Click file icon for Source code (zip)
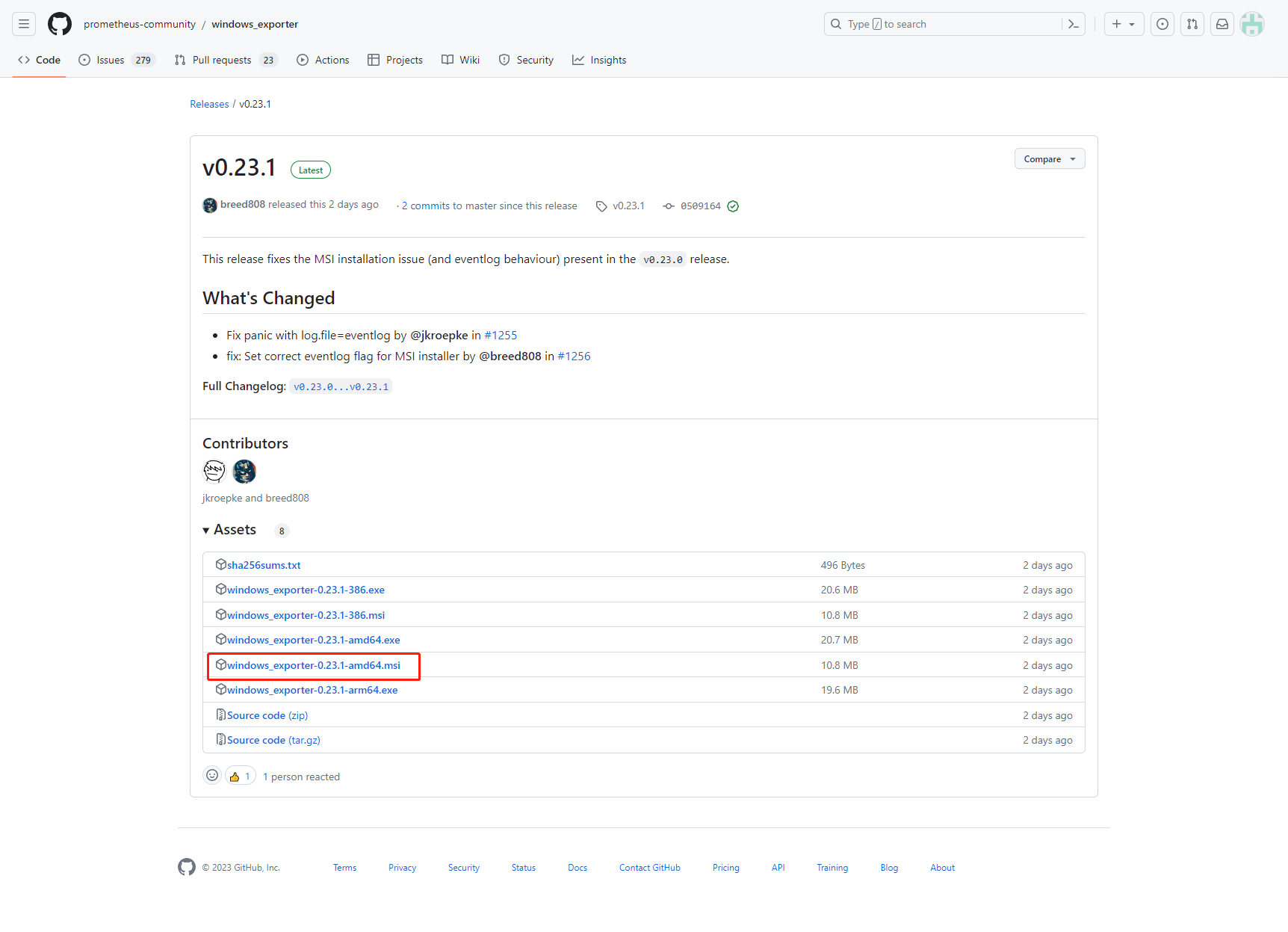The height and width of the screenshot is (932, 1288). (221, 715)
